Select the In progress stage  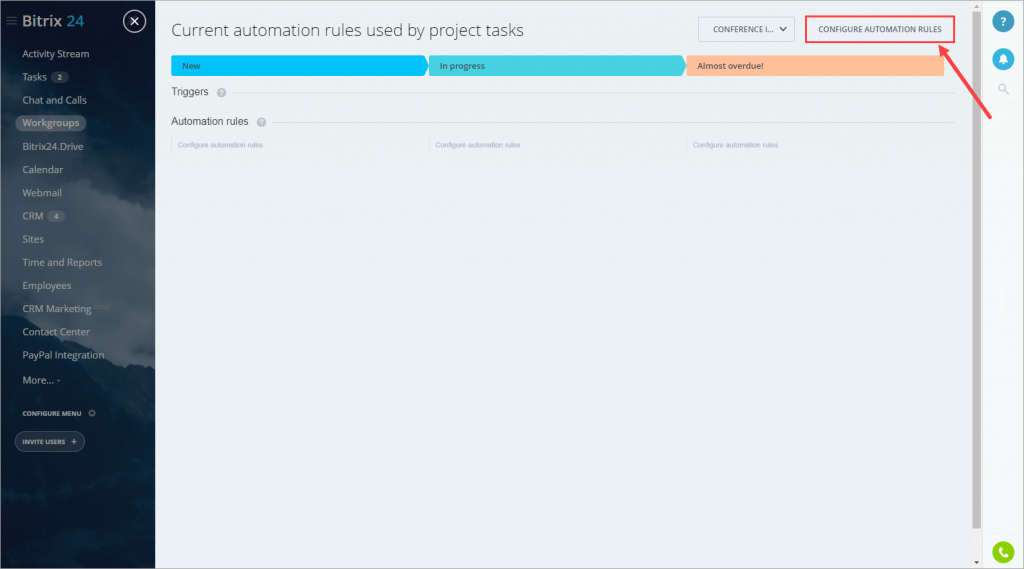[555, 66]
